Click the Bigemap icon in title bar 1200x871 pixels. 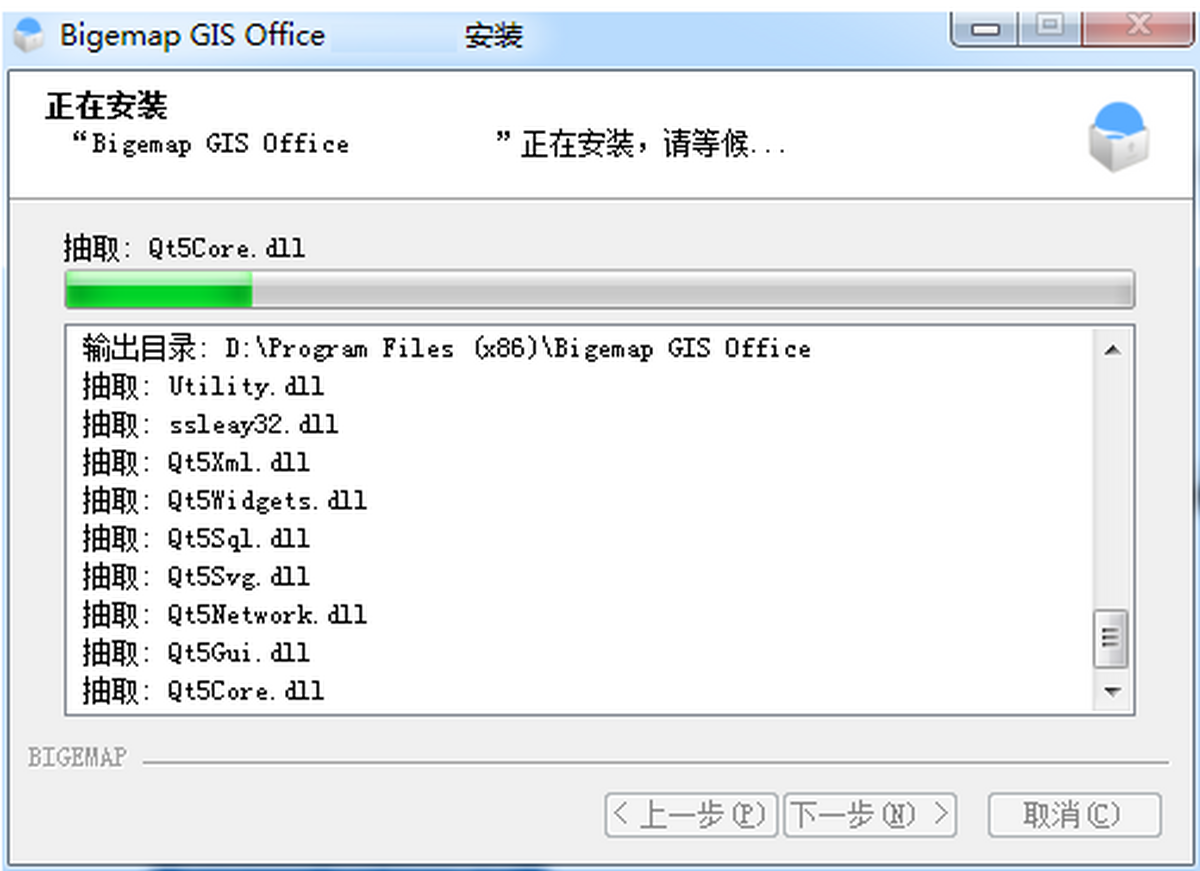[30, 35]
